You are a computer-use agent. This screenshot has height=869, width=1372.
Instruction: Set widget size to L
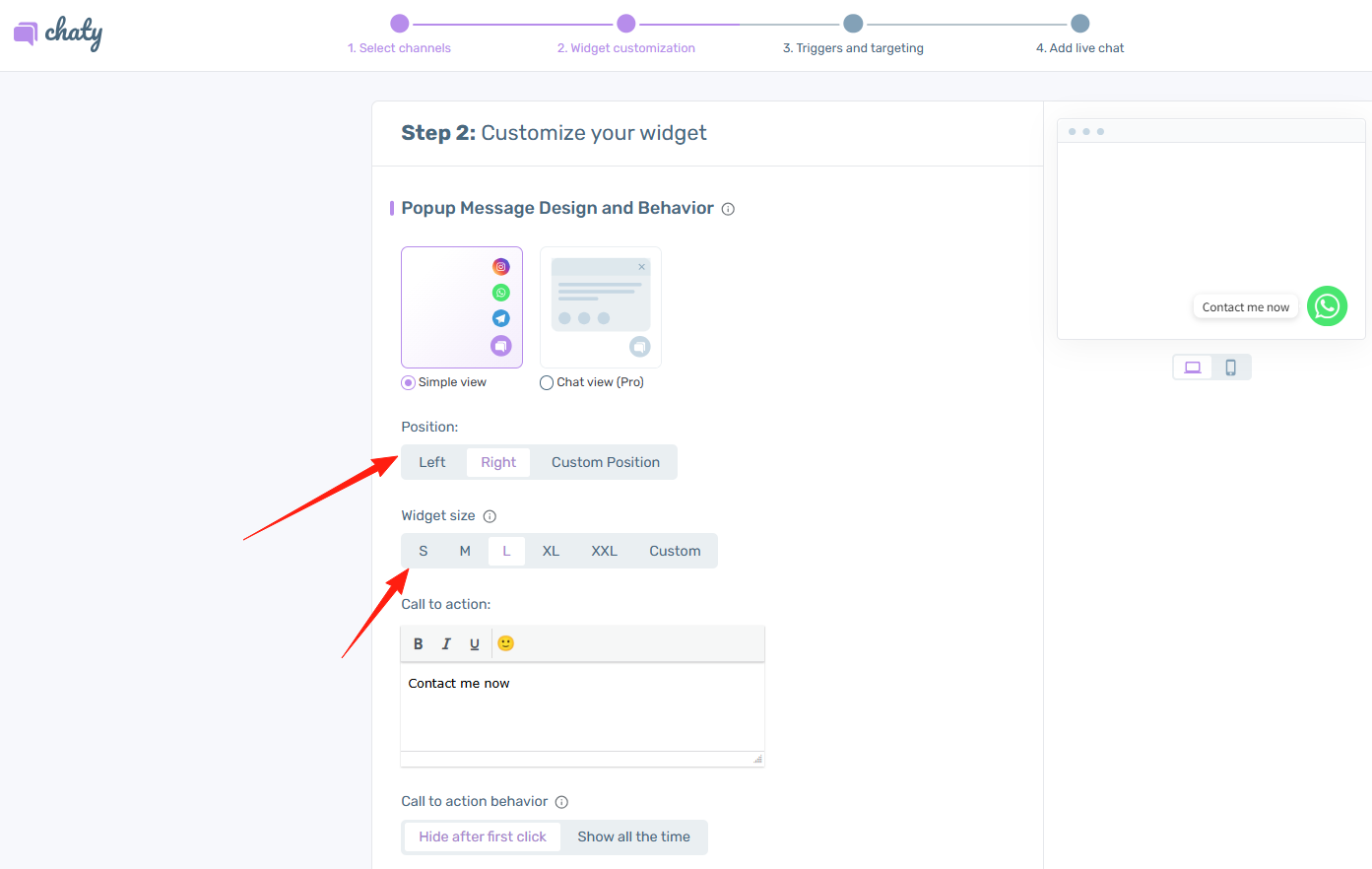tap(506, 551)
